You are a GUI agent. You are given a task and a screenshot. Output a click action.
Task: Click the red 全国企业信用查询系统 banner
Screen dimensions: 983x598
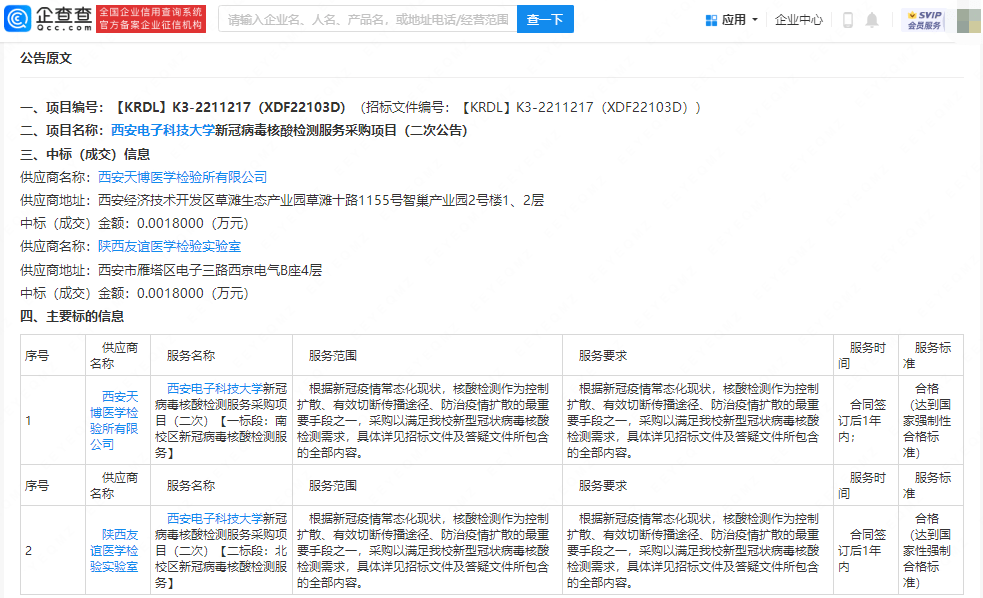coord(151,19)
